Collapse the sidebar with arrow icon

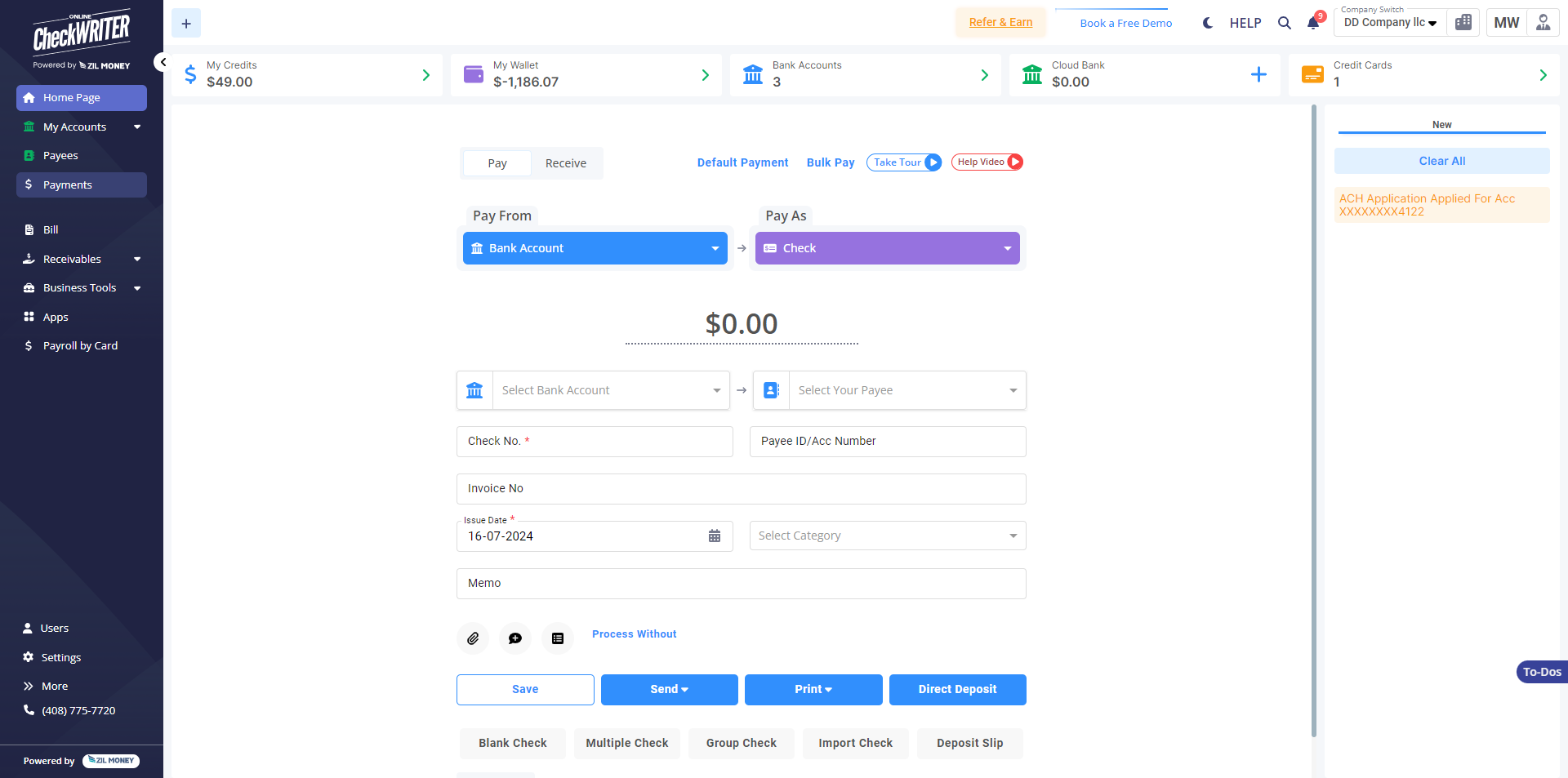pyautogui.click(x=163, y=62)
